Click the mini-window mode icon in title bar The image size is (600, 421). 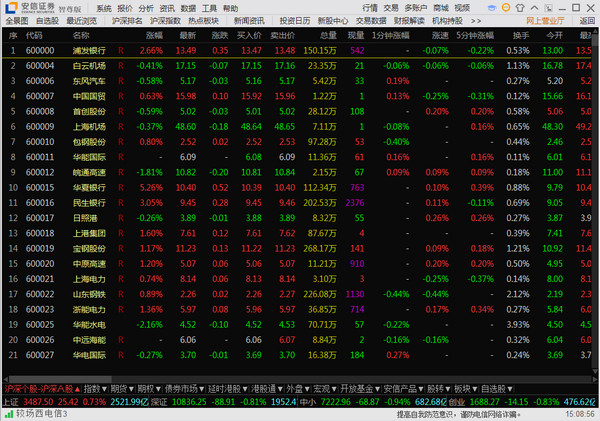pyautogui.click(x=548, y=8)
